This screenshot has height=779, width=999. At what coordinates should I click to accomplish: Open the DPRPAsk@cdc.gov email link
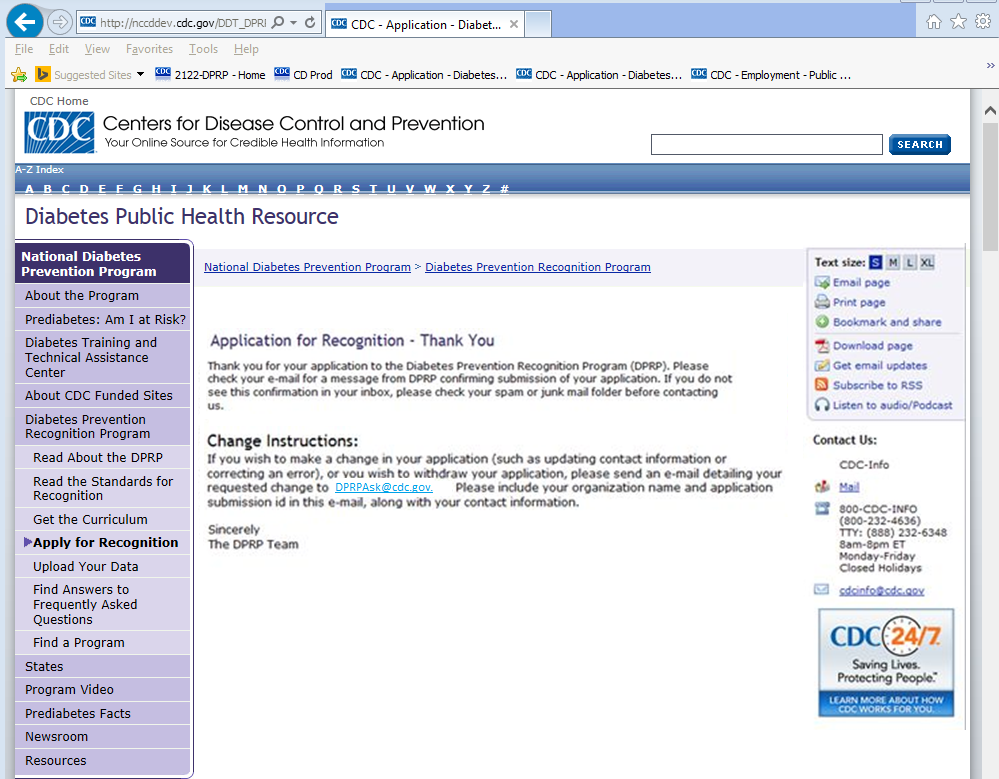click(384, 487)
